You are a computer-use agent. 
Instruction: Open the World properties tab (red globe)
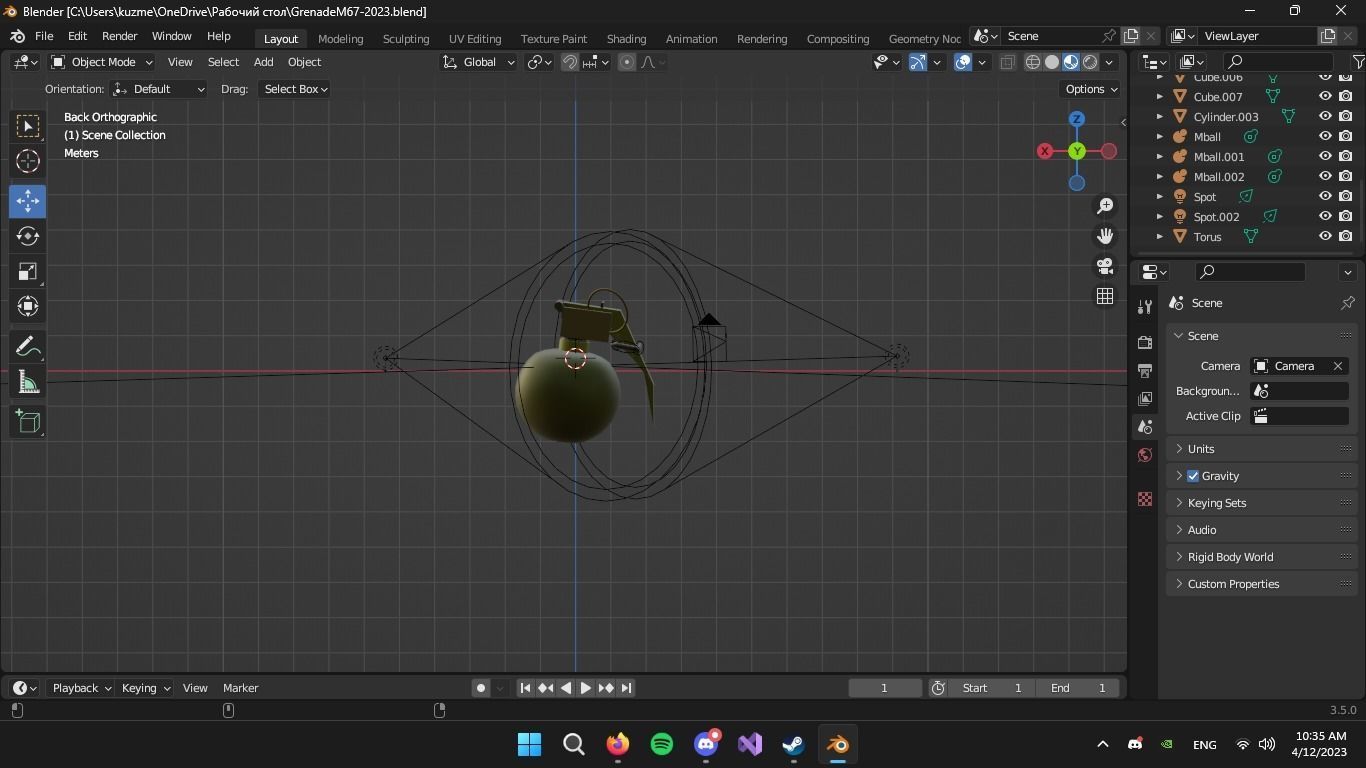(x=1145, y=455)
